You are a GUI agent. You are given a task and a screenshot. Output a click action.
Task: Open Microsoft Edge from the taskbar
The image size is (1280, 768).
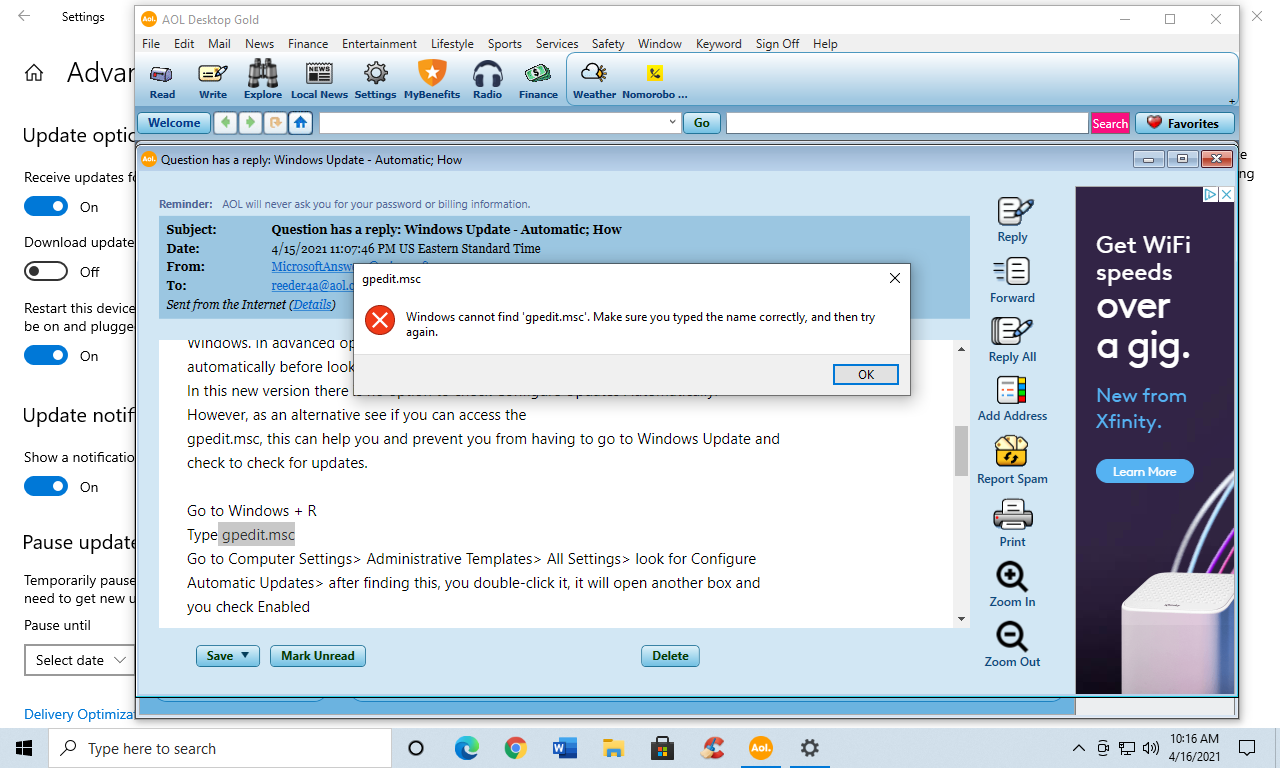466,748
